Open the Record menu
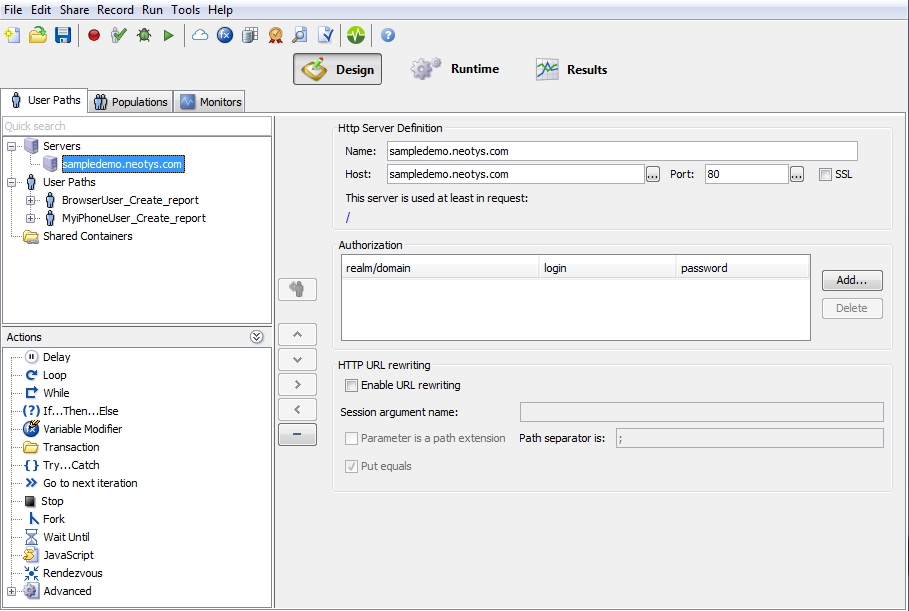909x611 pixels. 115,10
